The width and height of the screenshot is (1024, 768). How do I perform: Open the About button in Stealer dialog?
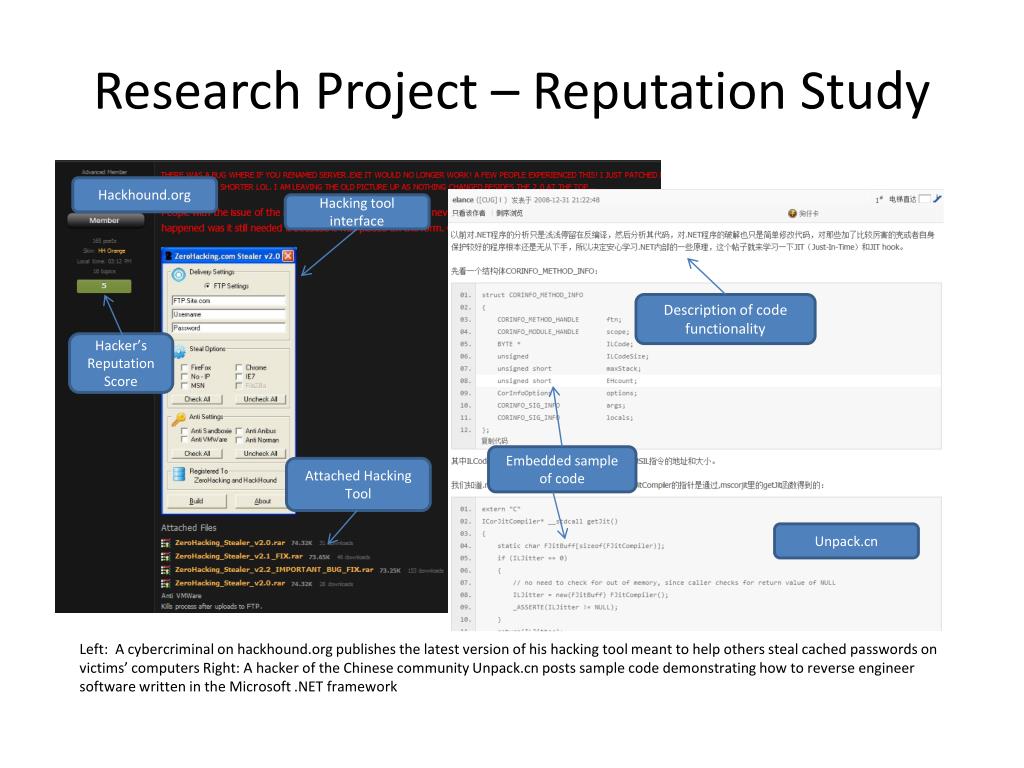click(263, 501)
